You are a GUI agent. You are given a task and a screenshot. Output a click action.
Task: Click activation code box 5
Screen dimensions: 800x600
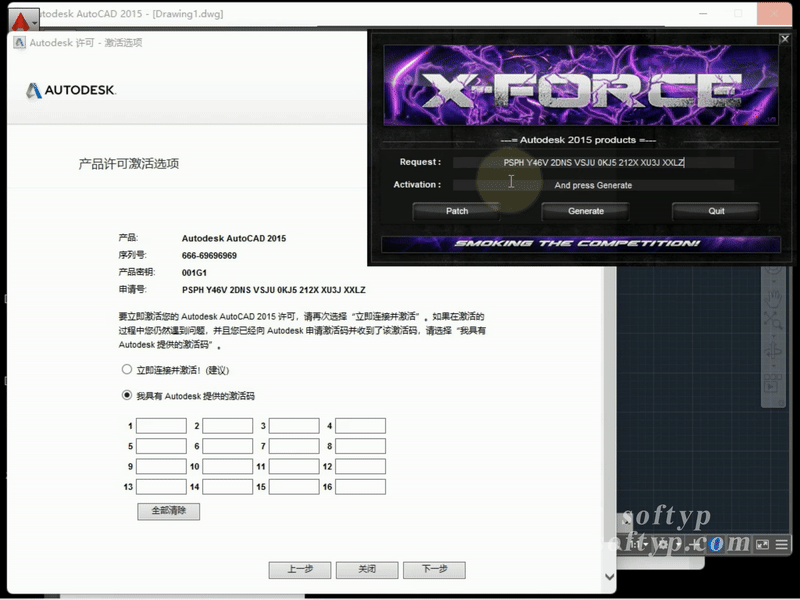(x=161, y=446)
